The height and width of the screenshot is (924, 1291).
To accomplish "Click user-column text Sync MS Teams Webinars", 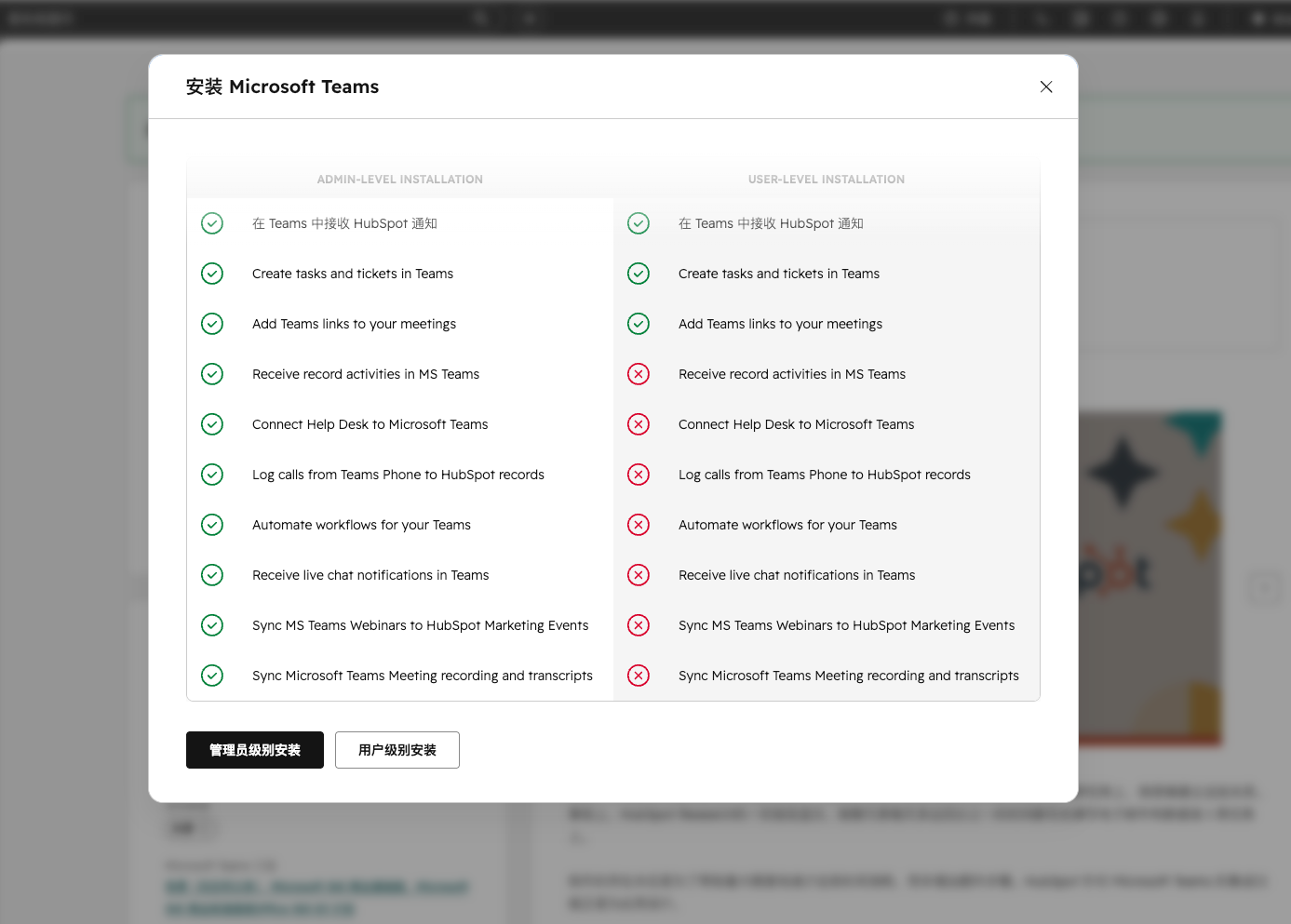I will (x=846, y=625).
